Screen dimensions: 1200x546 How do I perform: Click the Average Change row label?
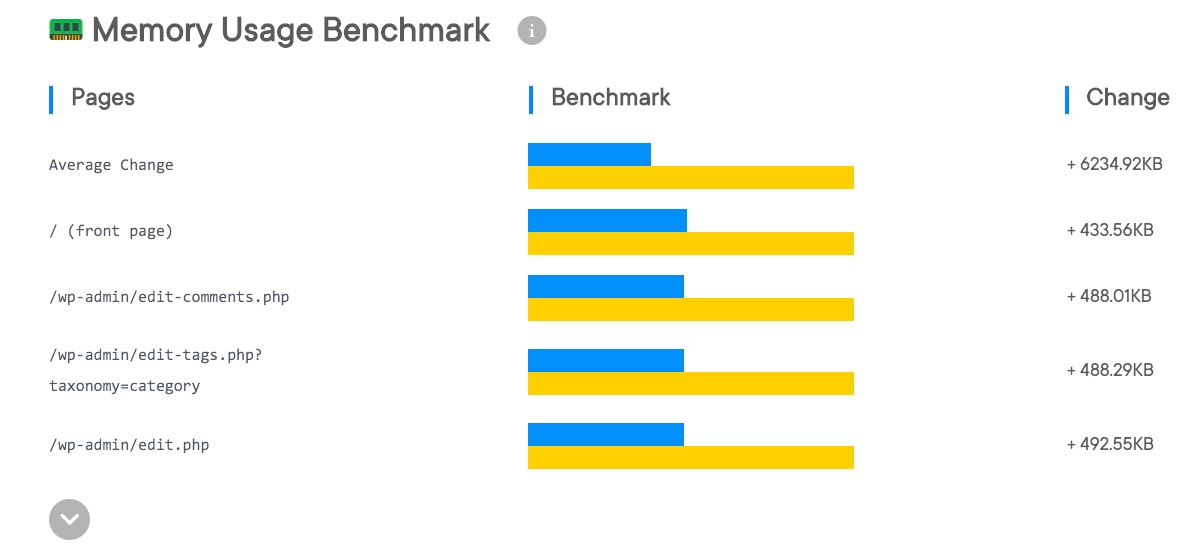point(111,165)
